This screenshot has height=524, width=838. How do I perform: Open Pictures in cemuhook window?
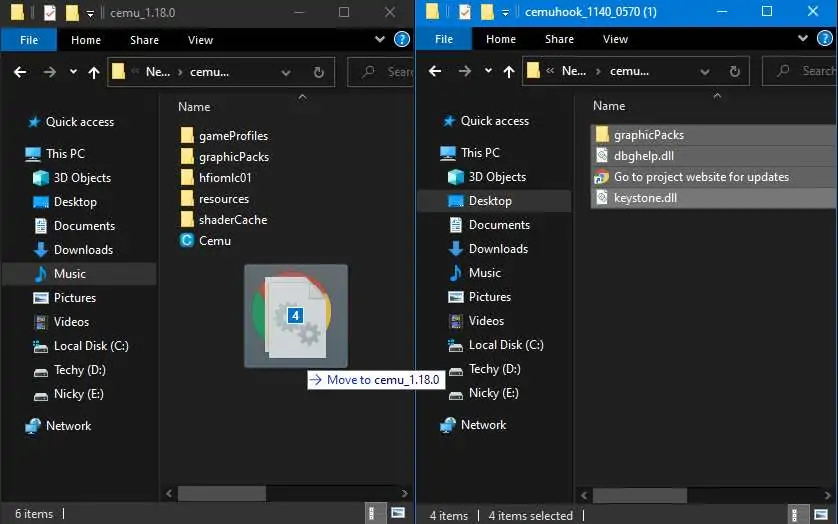pos(479,297)
